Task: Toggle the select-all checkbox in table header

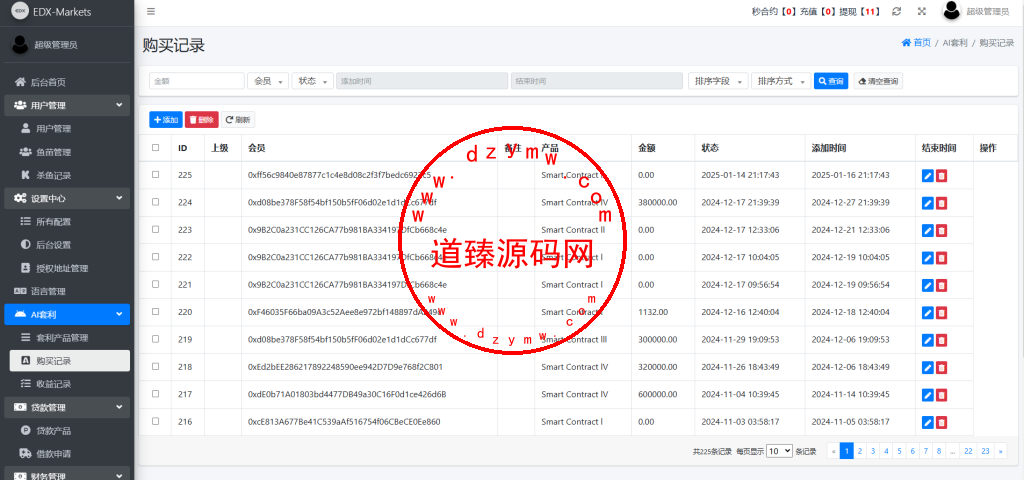Action: [x=155, y=148]
